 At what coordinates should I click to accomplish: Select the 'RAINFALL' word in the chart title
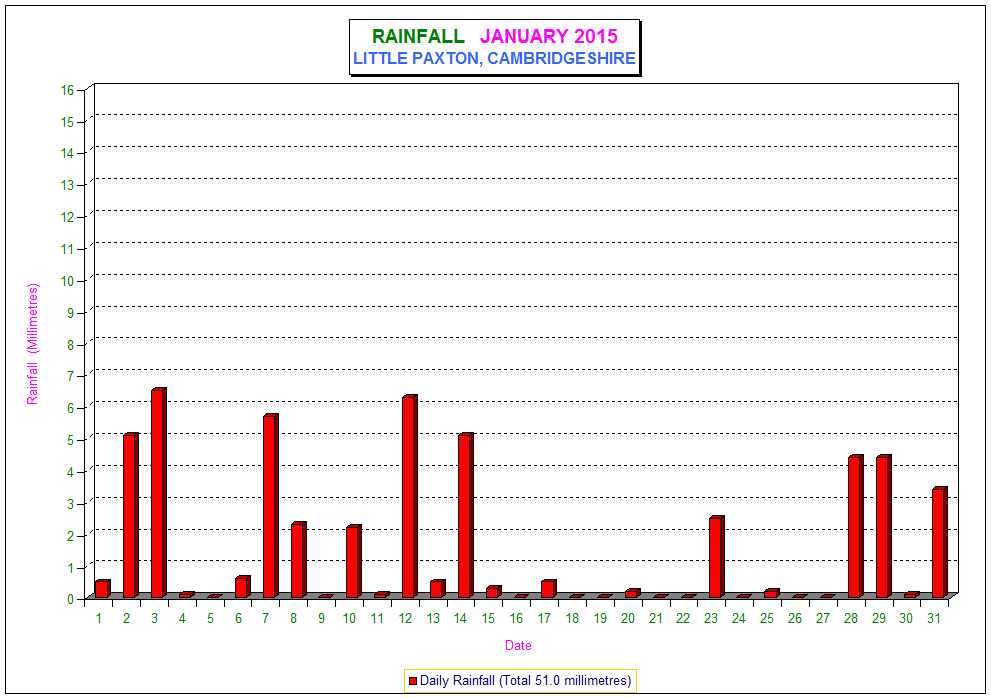coord(418,37)
